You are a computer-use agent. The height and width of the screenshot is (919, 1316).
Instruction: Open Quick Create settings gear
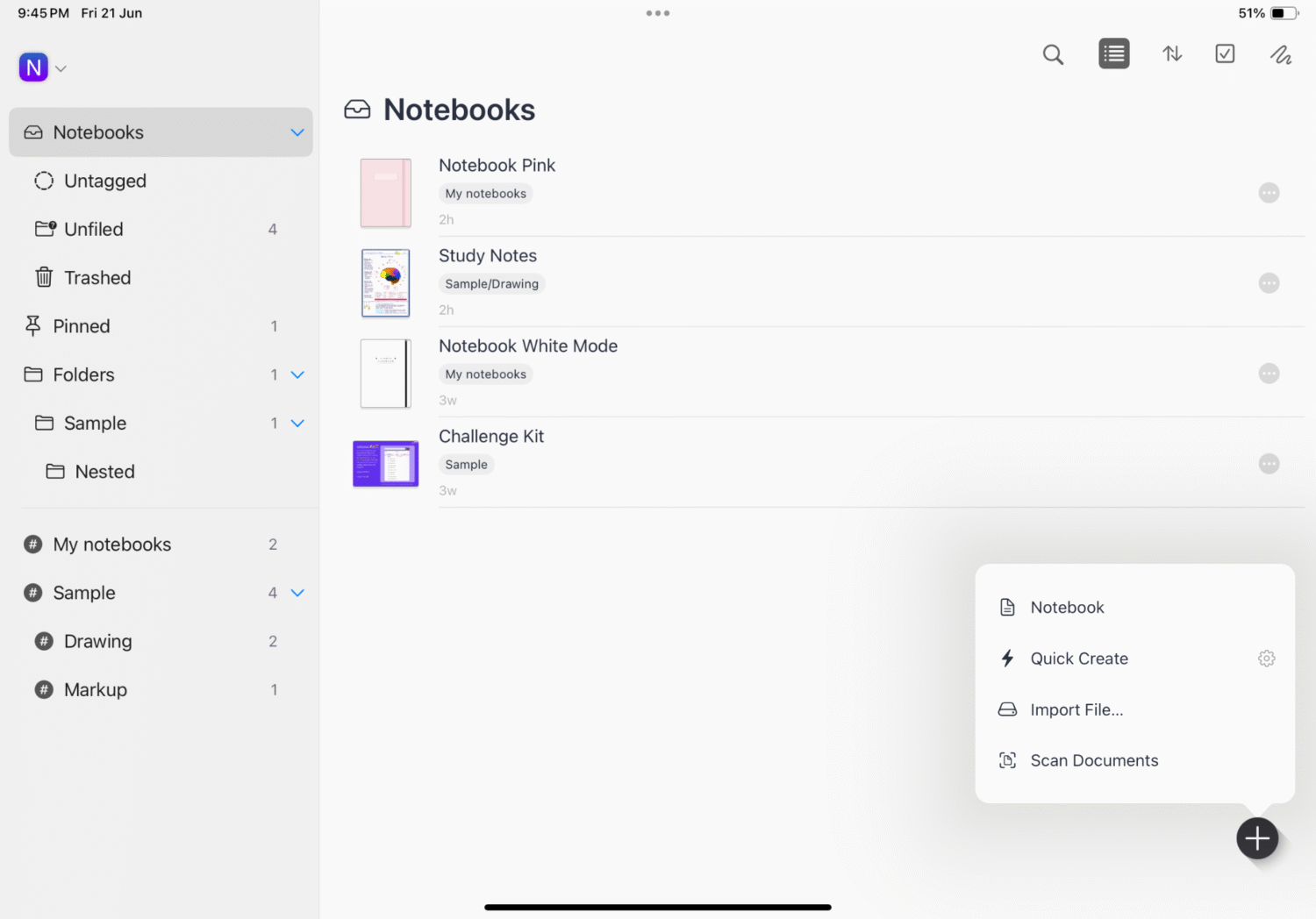pyautogui.click(x=1266, y=658)
